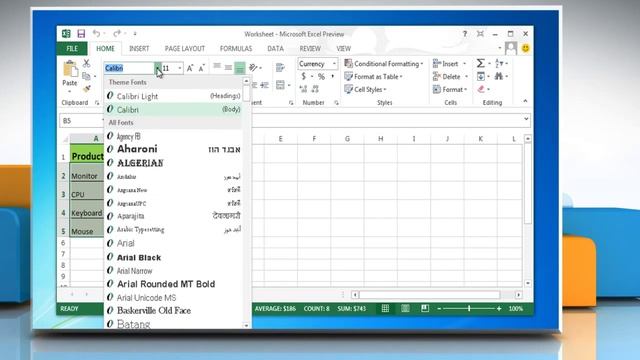
Task: Close the font name dropdown arrow
Action: point(158,68)
